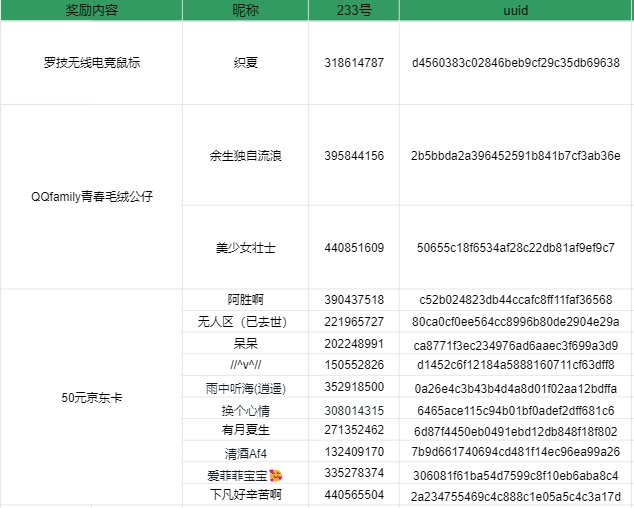
Task: Select the 罗技无线电竞鼠标 prize cell
Action: coord(91,63)
